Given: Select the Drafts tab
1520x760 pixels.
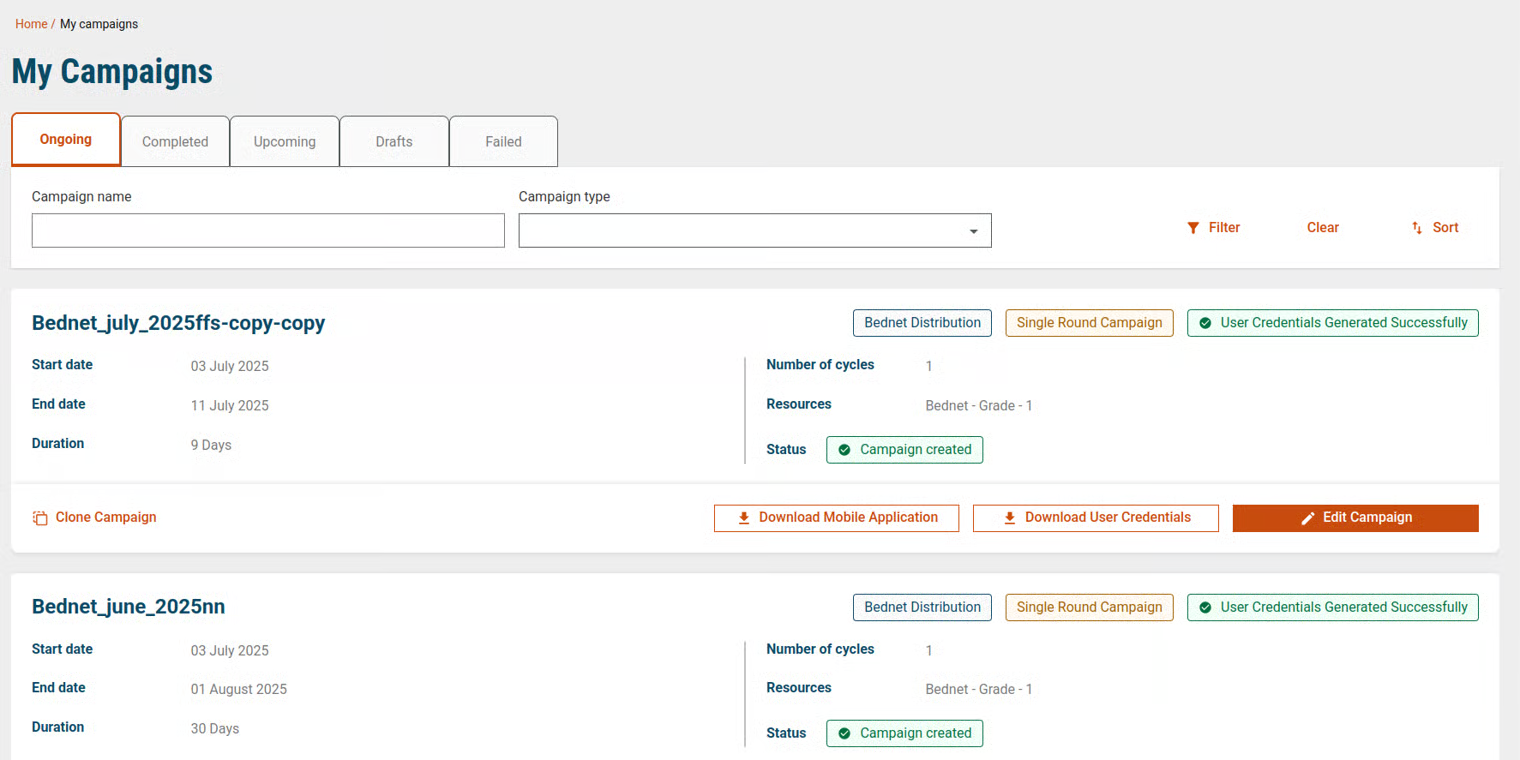Looking at the screenshot, I should 394,142.
